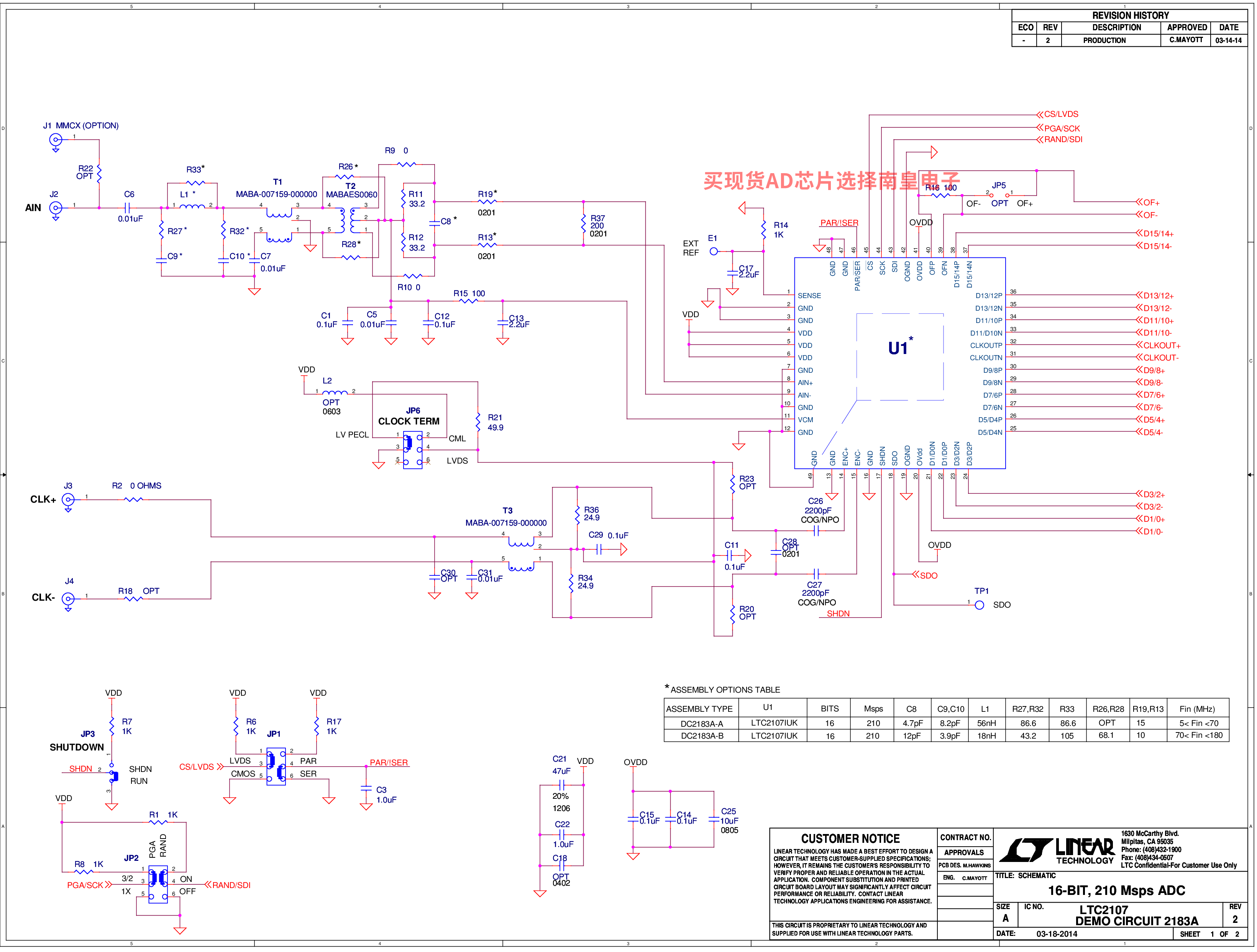Click the 03-14-14 revision date cell
Viewport: 1257px width, 952px height.
(x=1229, y=40)
